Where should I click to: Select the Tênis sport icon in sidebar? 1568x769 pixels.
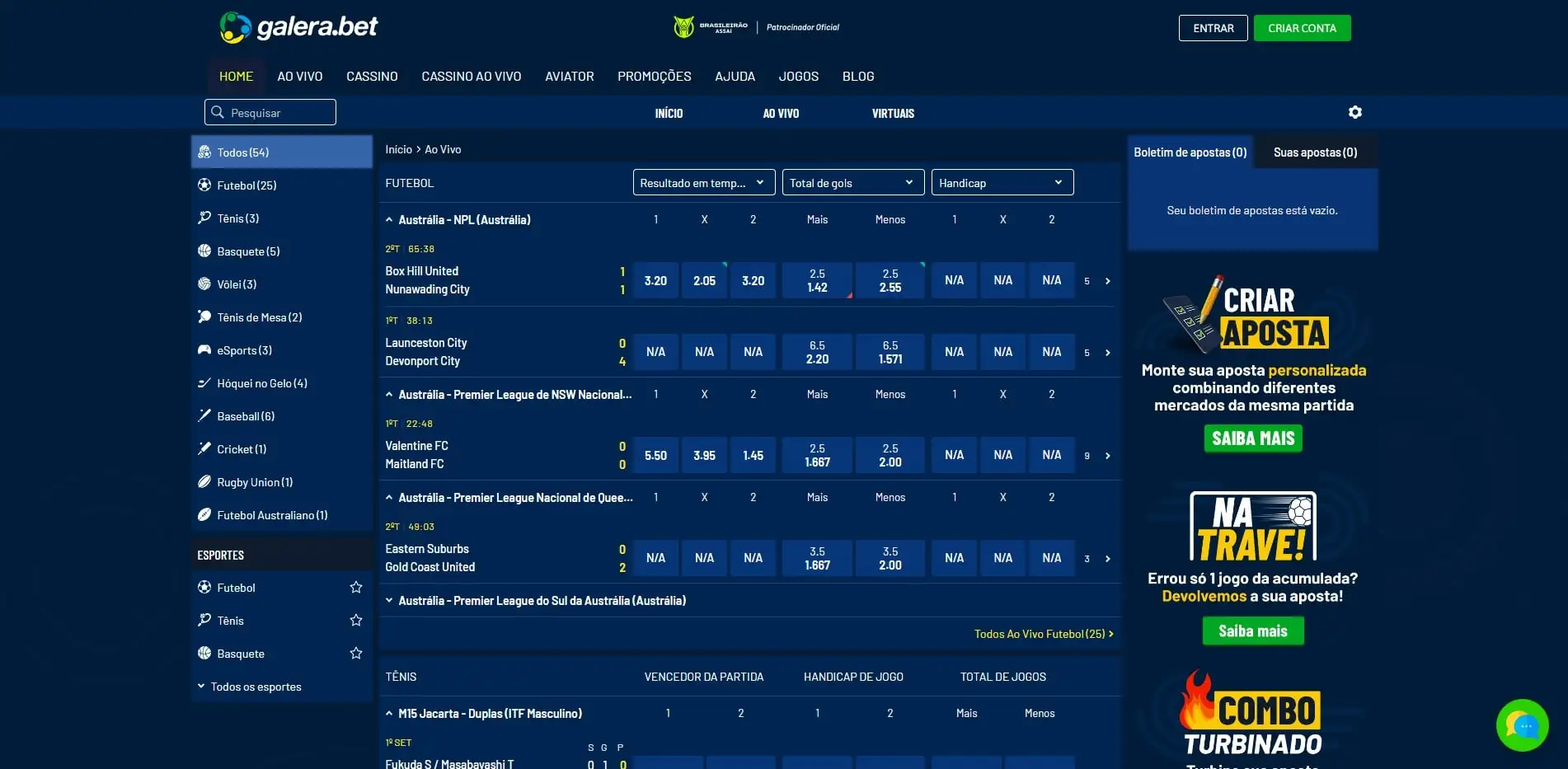204,218
